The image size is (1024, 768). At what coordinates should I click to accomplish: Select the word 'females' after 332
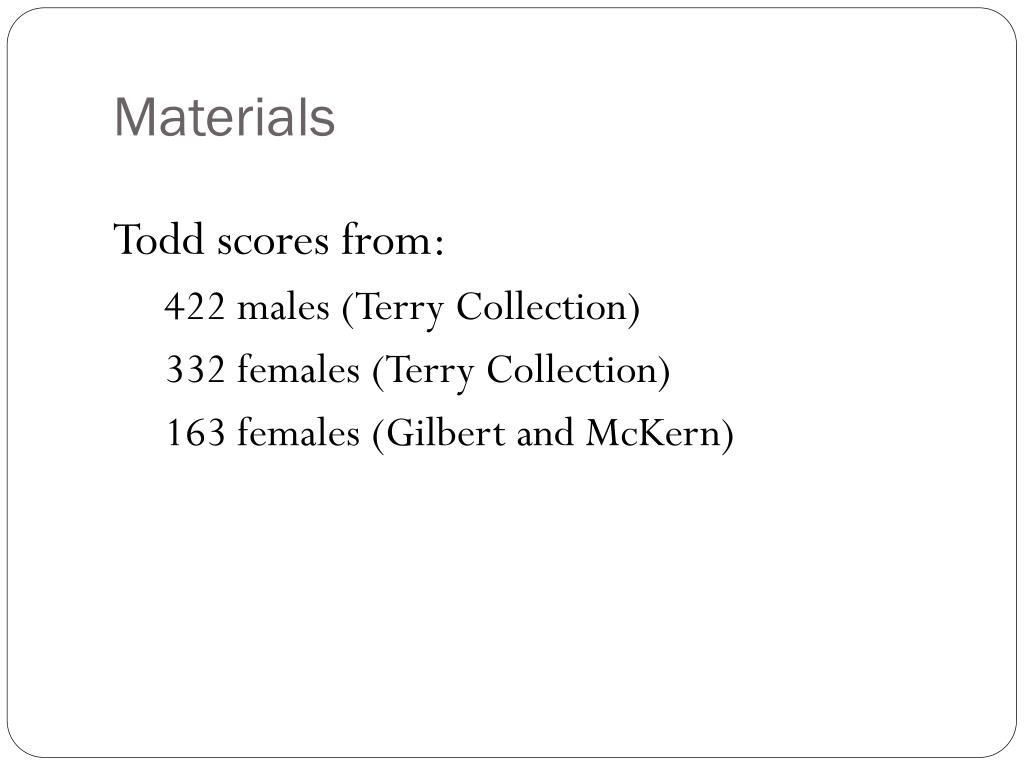298,368
